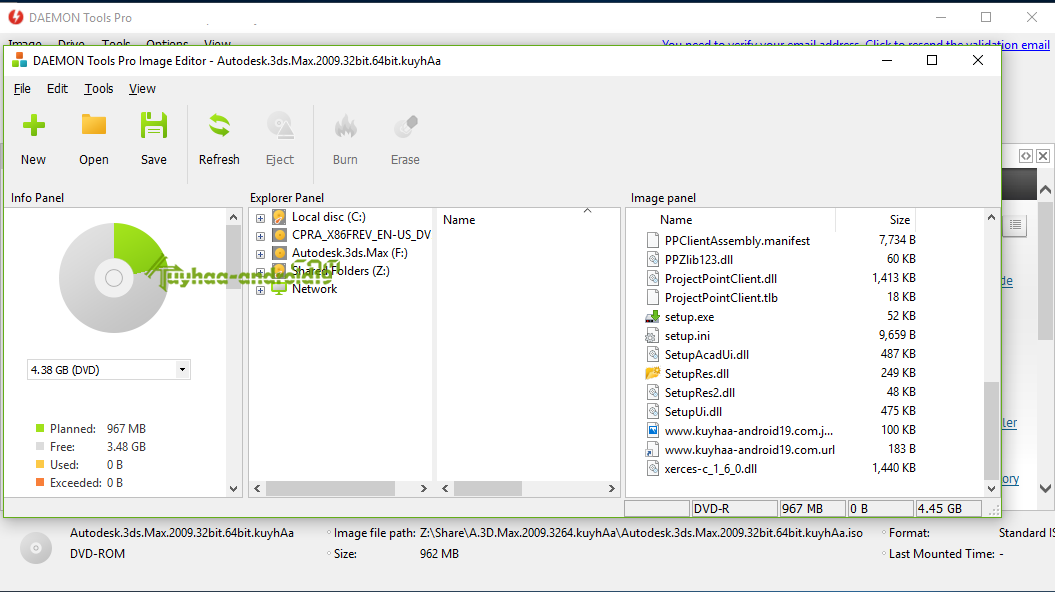Click the Erase disc icon
Screen dimensions: 1055x592
[x=405, y=126]
